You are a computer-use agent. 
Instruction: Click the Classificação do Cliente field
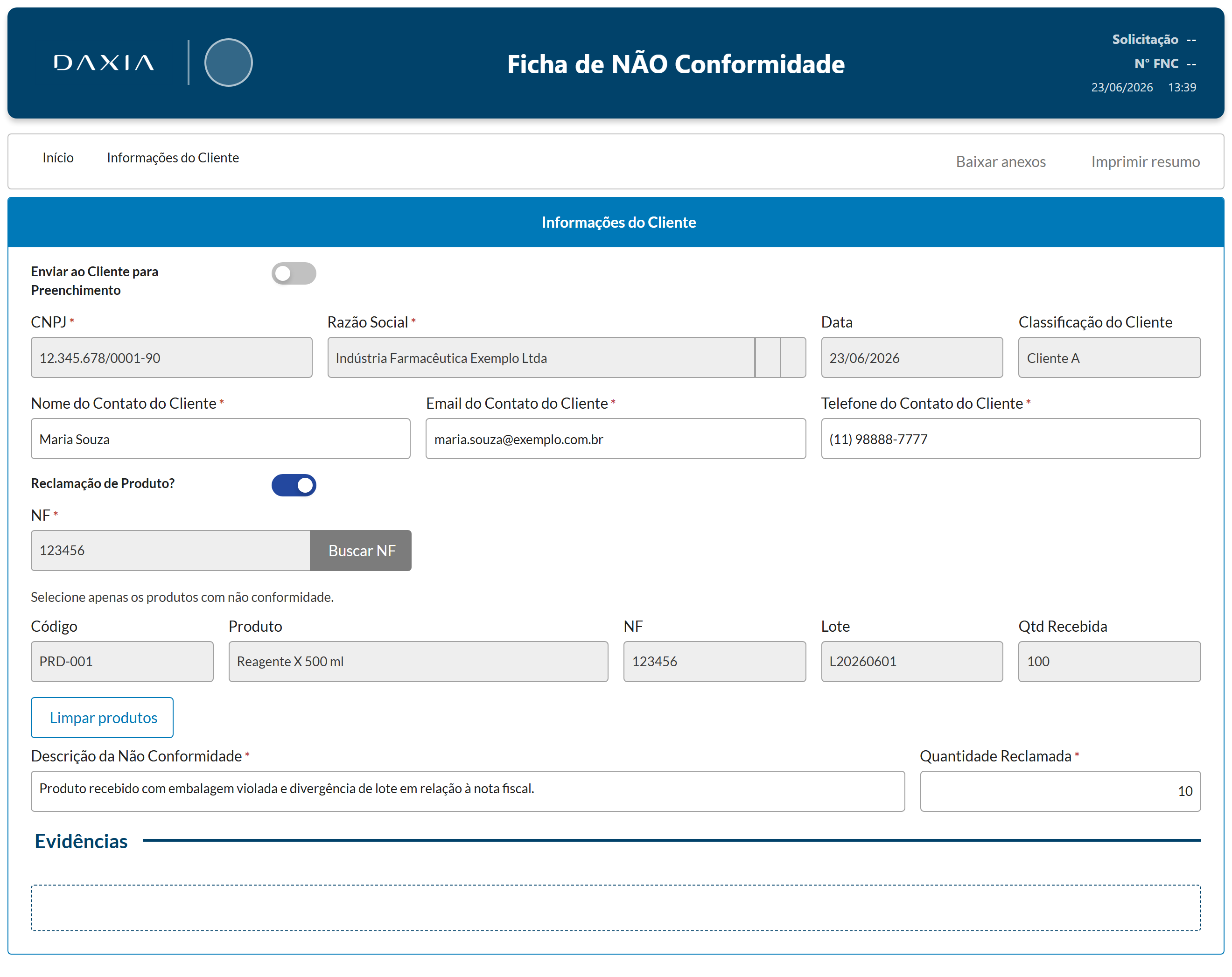click(1109, 357)
